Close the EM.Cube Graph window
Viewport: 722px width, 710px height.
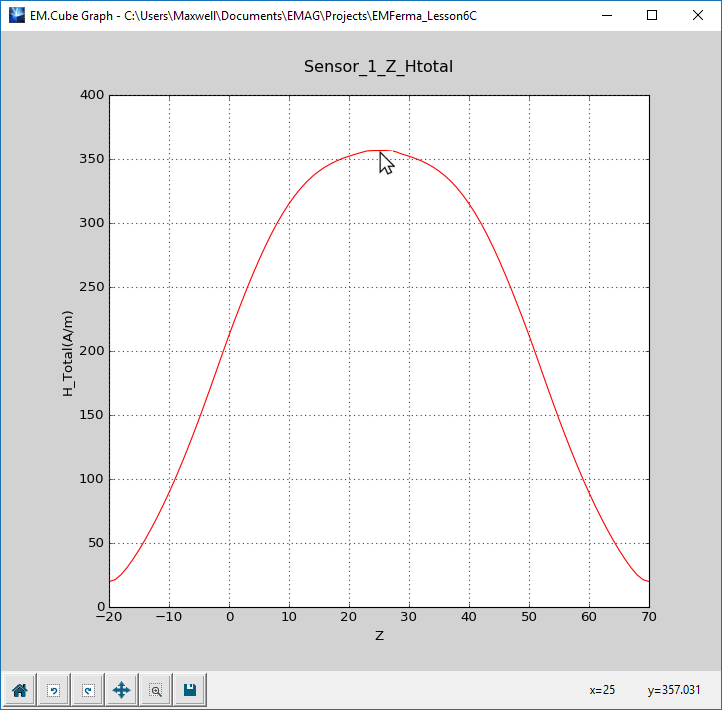point(698,15)
